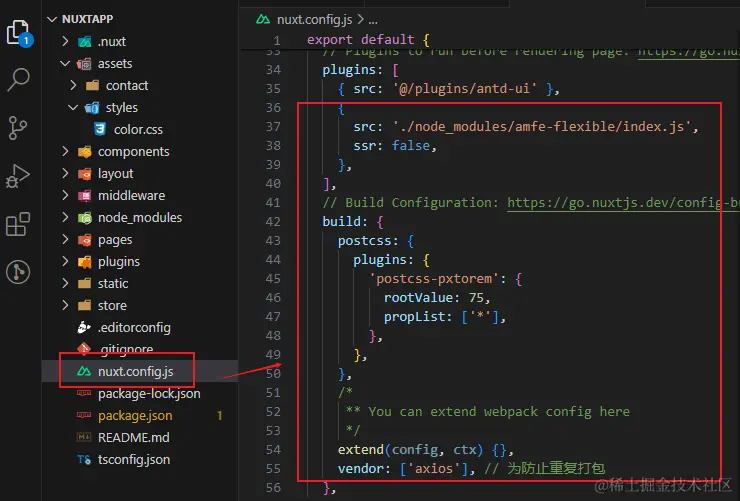This screenshot has height=501, width=740.
Task: Expand the contact folder chevron
Action: click(x=73, y=85)
